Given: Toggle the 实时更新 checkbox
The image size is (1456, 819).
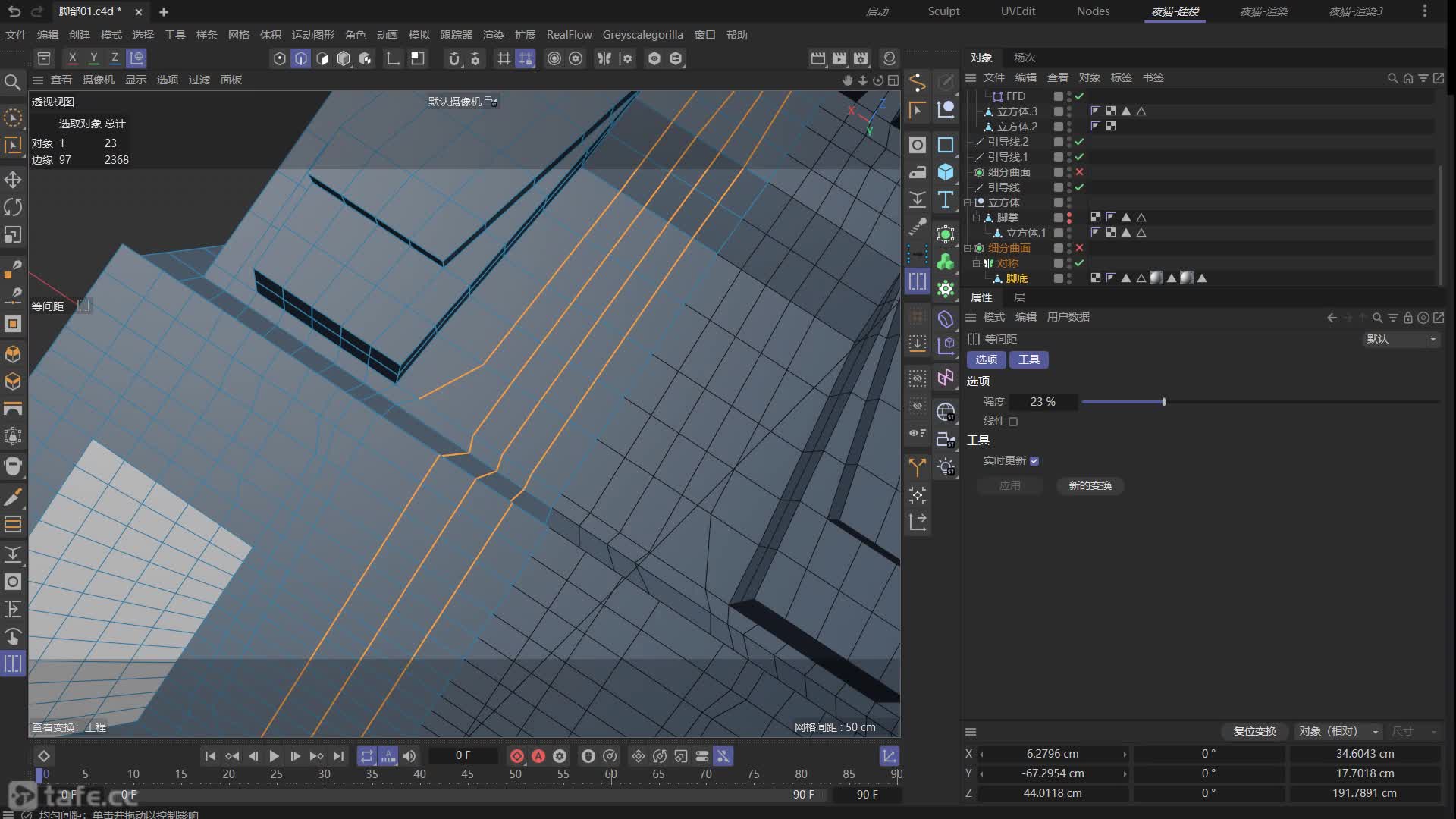Looking at the screenshot, I should tap(1034, 461).
